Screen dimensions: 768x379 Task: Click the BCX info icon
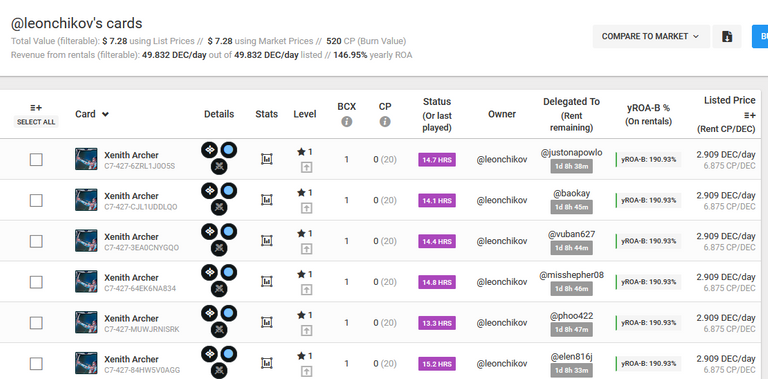(x=347, y=121)
